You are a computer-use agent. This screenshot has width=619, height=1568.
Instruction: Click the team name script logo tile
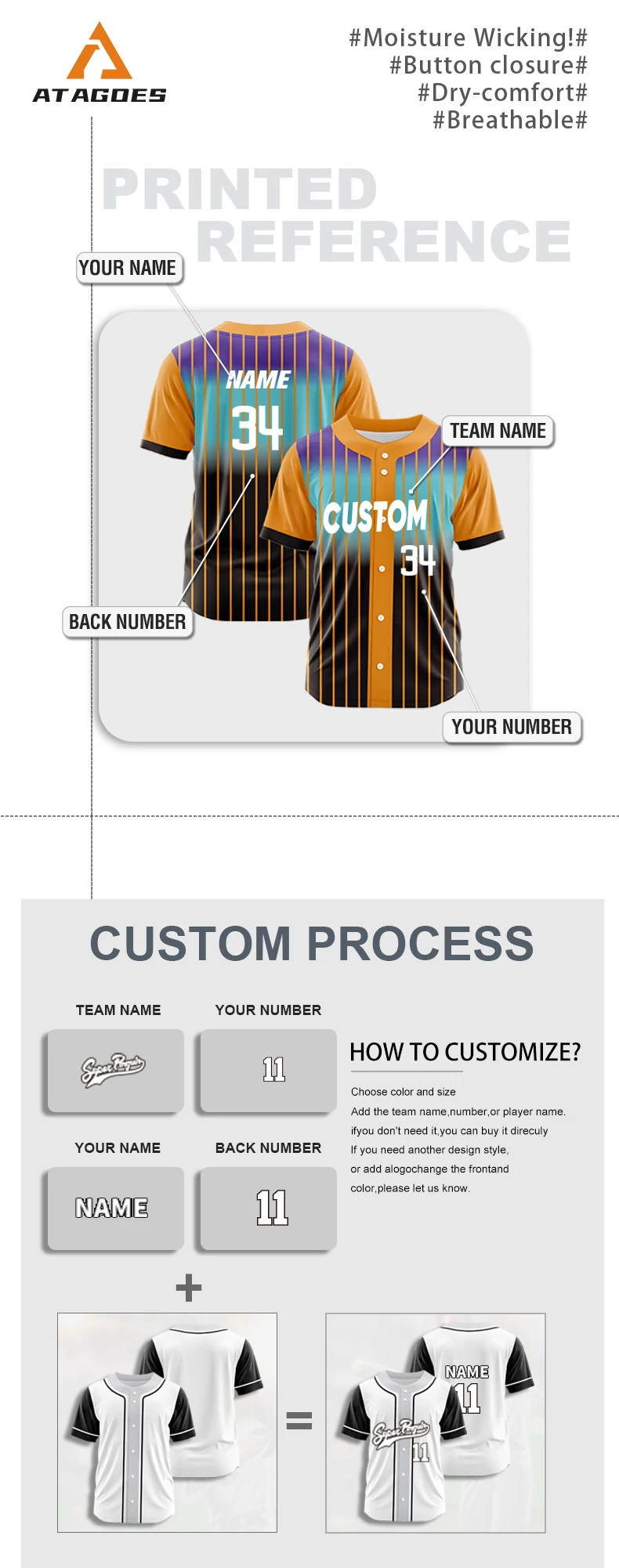[115, 1071]
